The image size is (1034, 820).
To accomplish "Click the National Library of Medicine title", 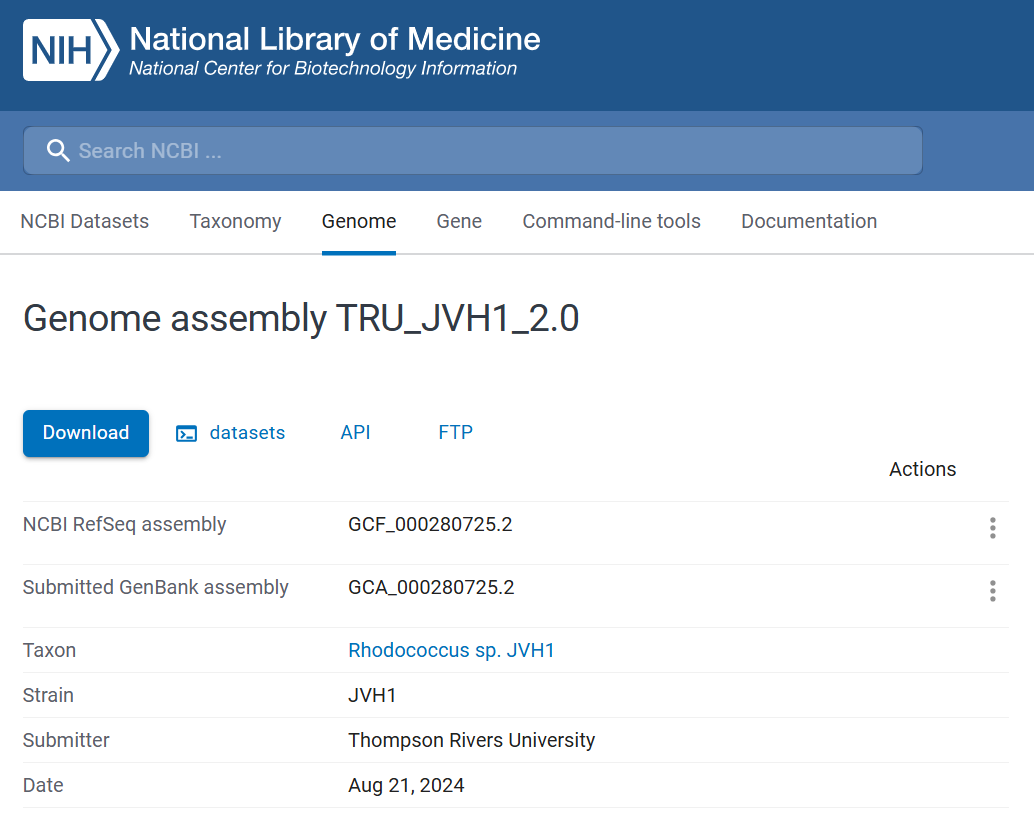I will click(334, 40).
